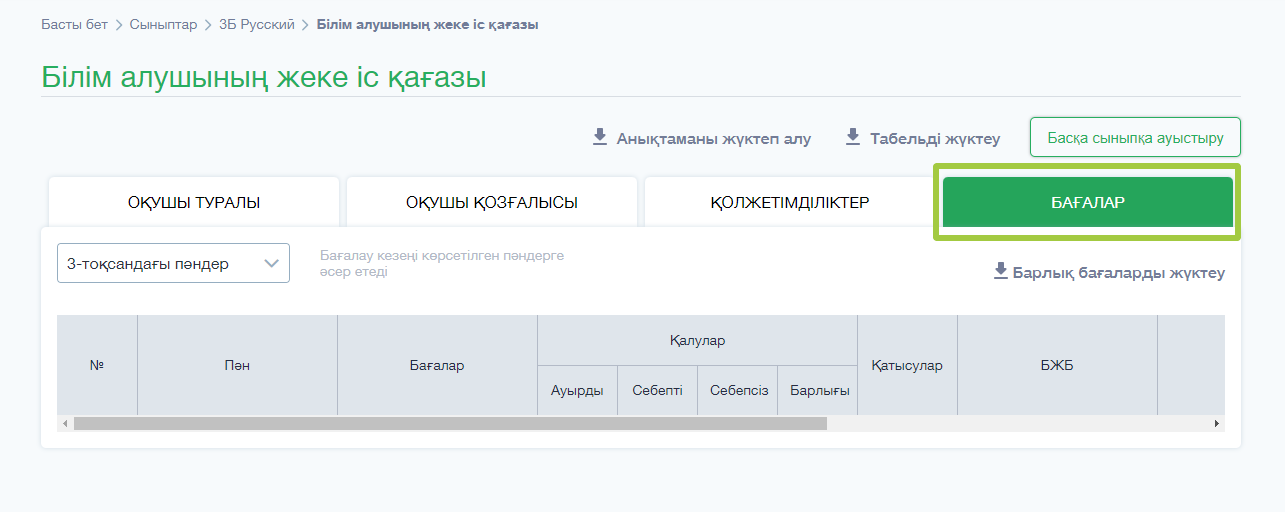Switch to ОҚУШЫ ТУРАЛЫ tab
The height and width of the screenshot is (512, 1285).
[194, 203]
